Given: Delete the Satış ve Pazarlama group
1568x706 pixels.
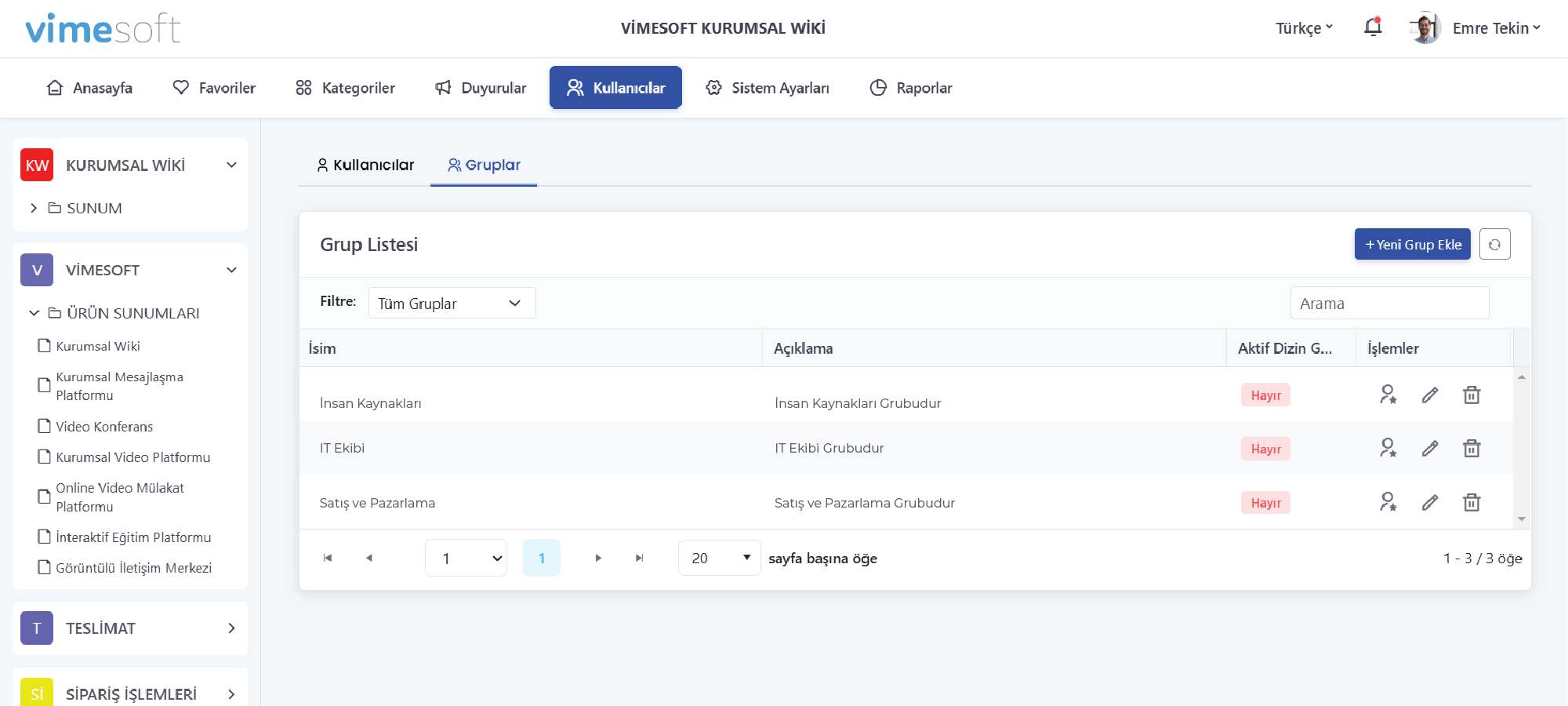Looking at the screenshot, I should point(1472,502).
